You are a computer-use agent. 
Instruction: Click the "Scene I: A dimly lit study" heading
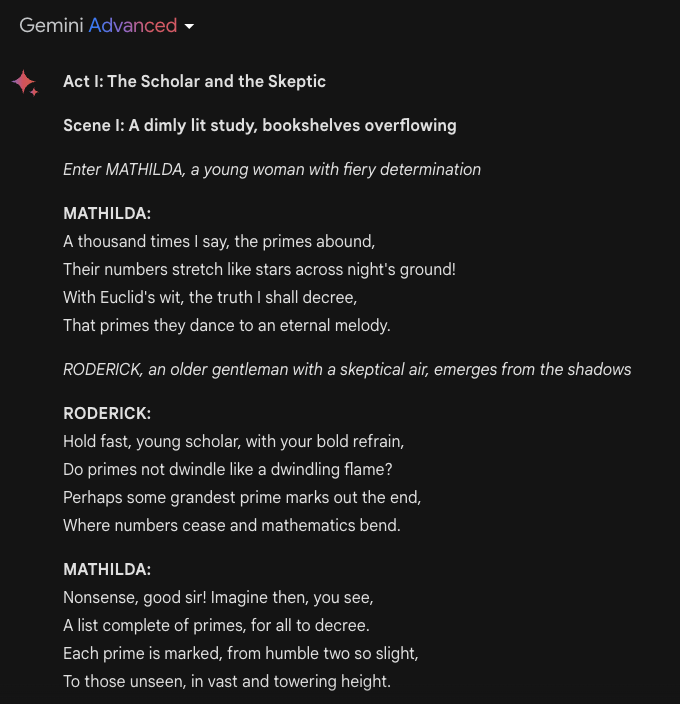pyautogui.click(x=259, y=125)
